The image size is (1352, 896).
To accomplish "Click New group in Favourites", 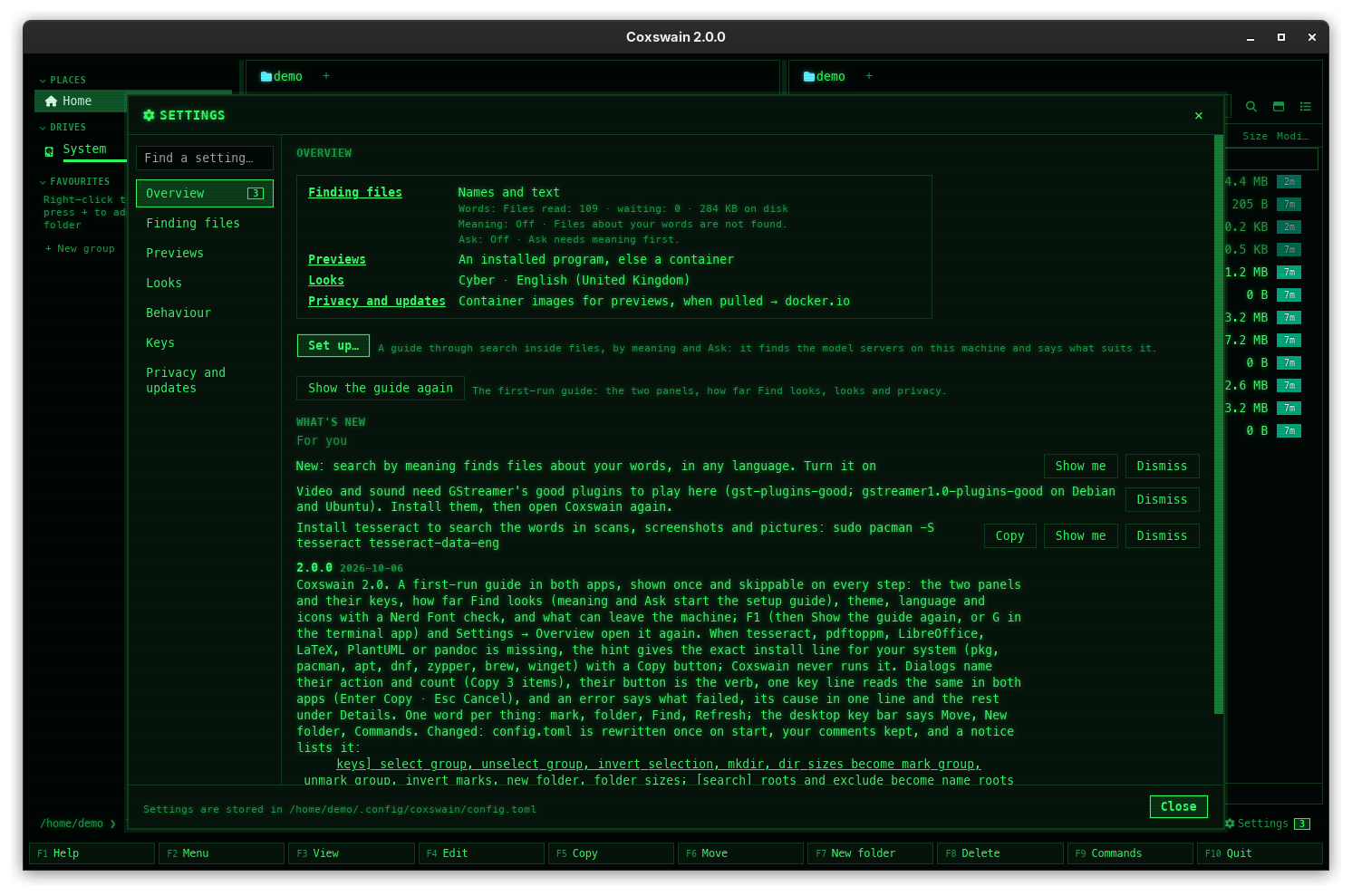I will [x=81, y=248].
